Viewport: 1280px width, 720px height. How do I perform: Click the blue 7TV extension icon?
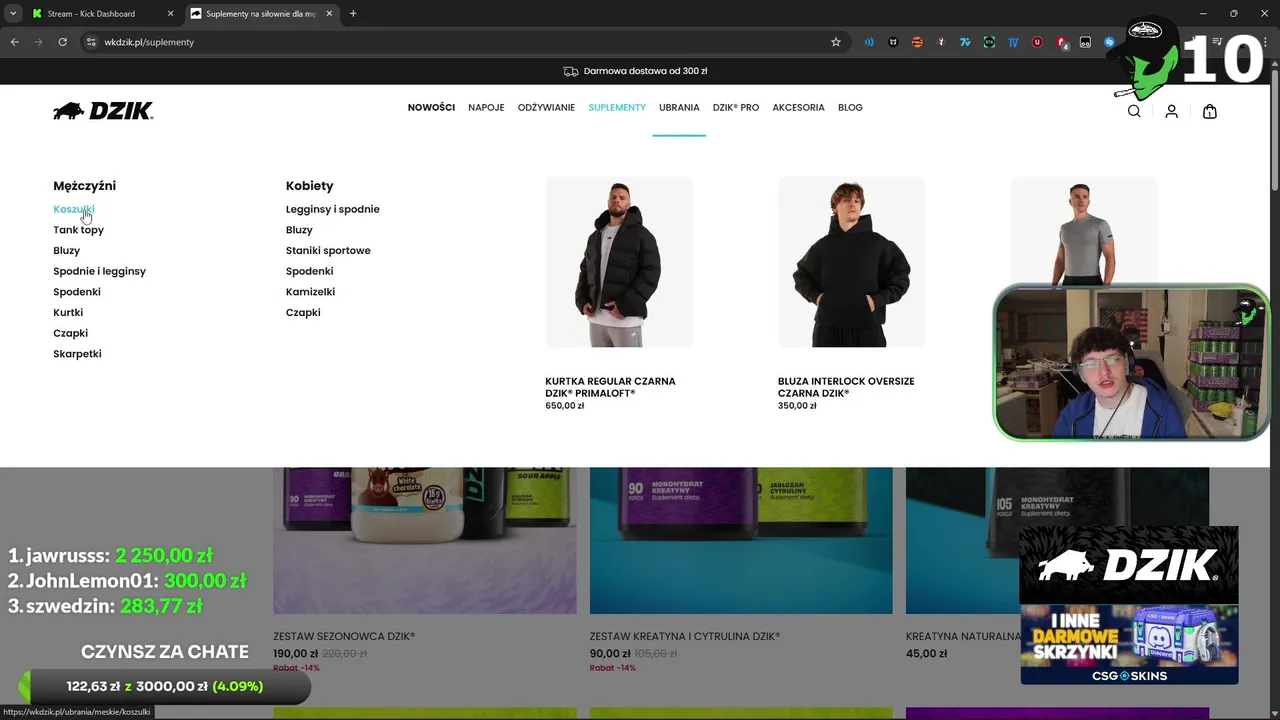click(x=965, y=42)
